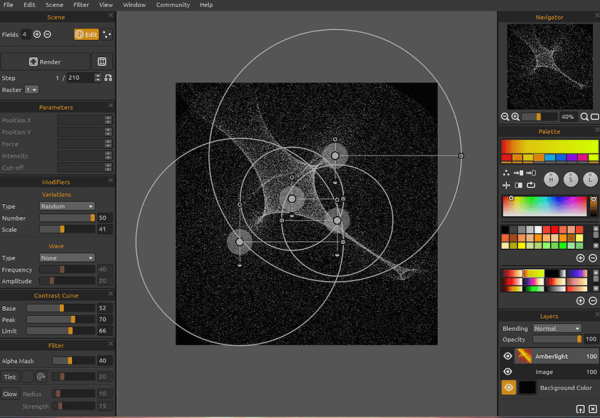600x418 pixels.
Task: Open the View menu
Action: [x=106, y=5]
